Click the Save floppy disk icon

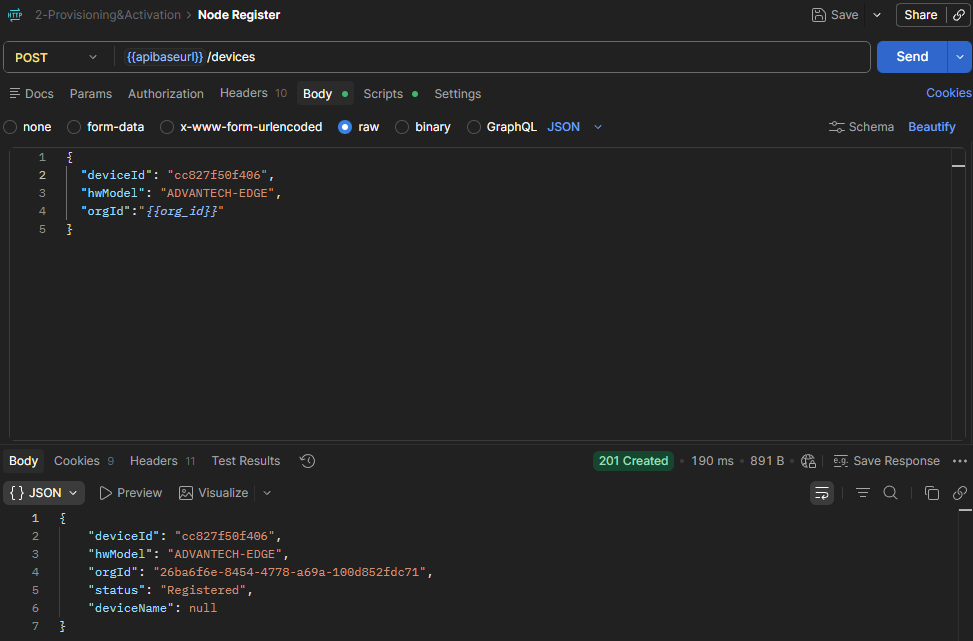tap(818, 15)
